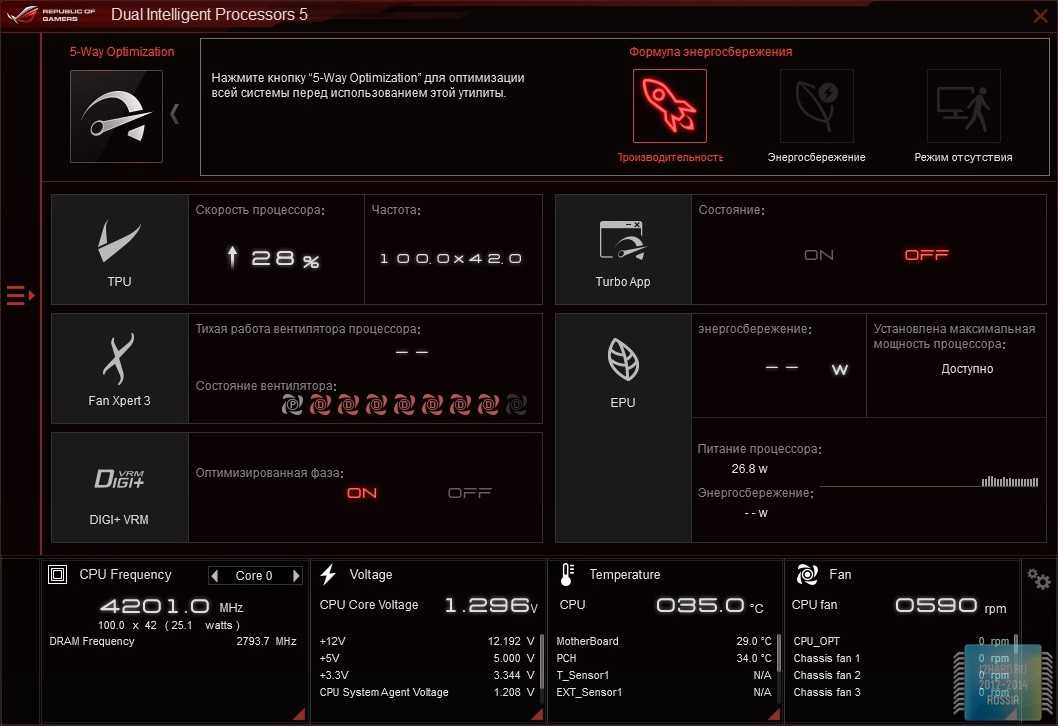
Task: Open DIGI+ VRM settings
Action: [119, 487]
